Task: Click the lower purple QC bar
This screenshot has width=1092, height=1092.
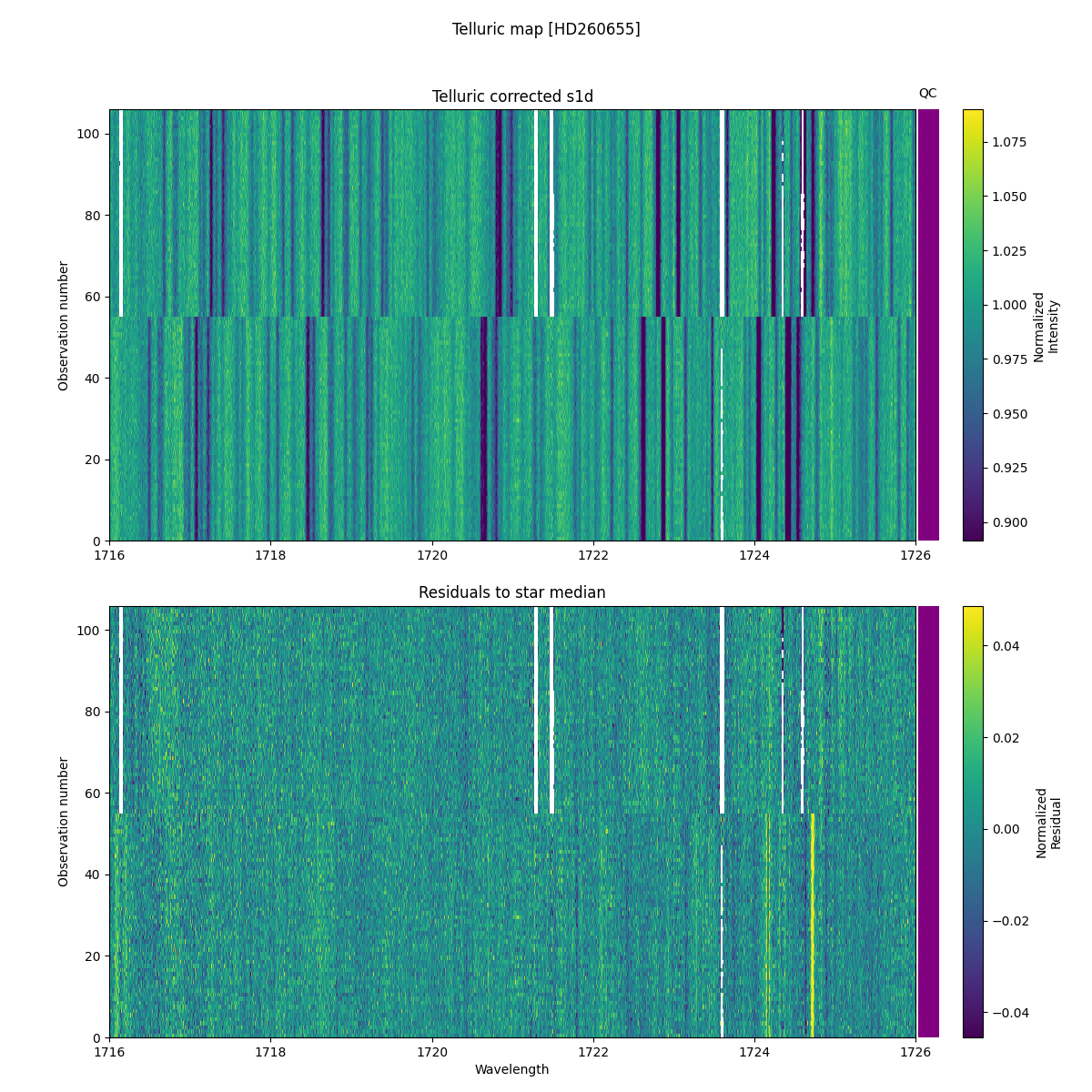Action: pos(928,822)
